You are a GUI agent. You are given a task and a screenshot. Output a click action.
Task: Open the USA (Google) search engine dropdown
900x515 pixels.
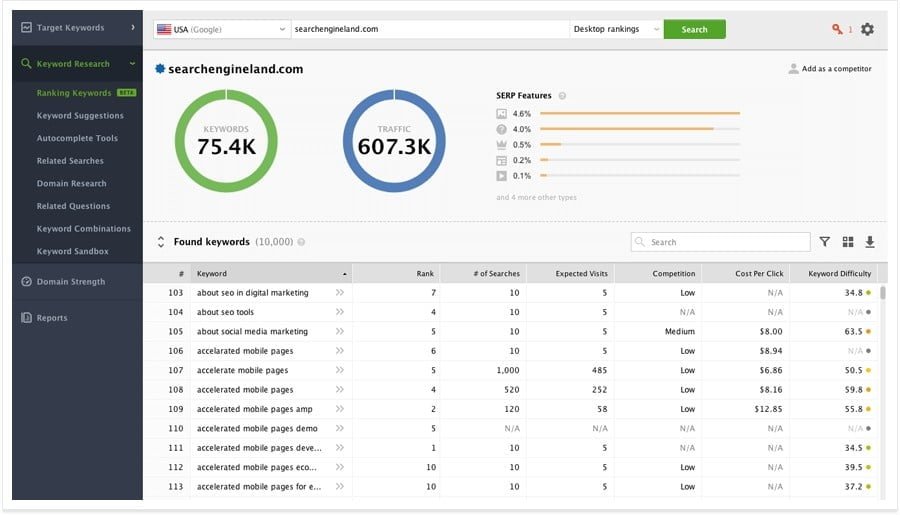point(222,29)
